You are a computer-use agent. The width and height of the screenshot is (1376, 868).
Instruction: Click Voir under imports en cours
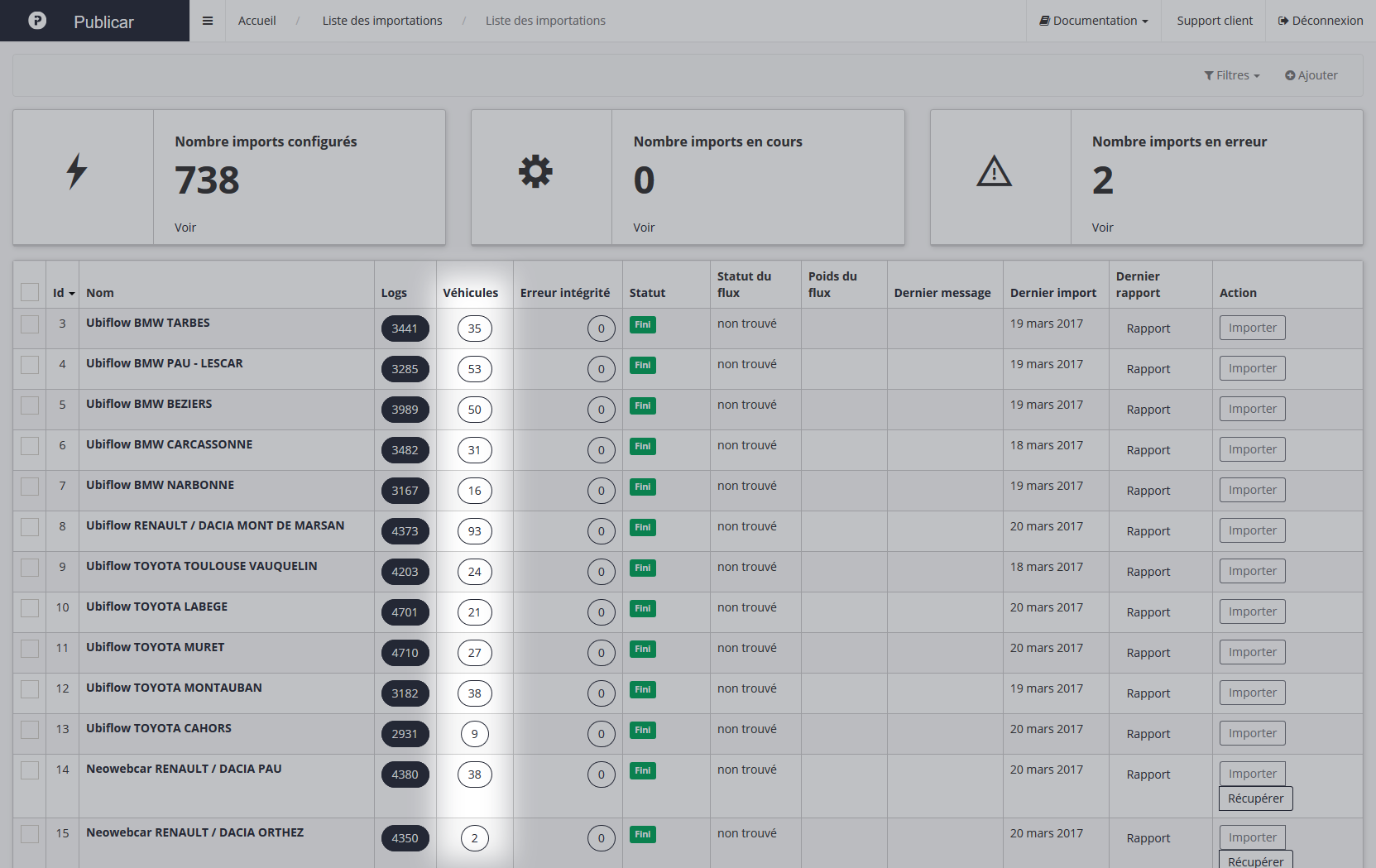click(644, 228)
